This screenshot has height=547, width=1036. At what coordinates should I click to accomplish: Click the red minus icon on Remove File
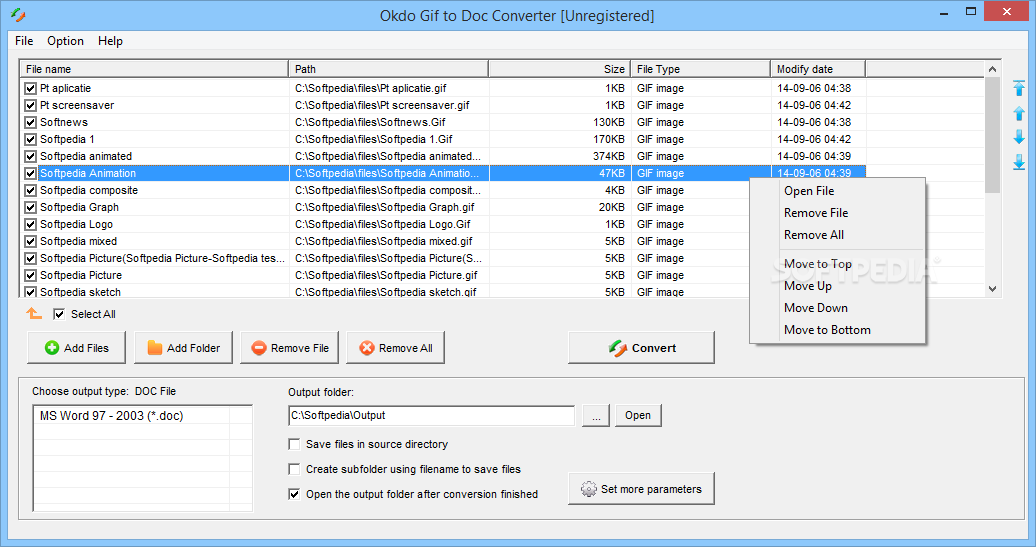(x=259, y=347)
